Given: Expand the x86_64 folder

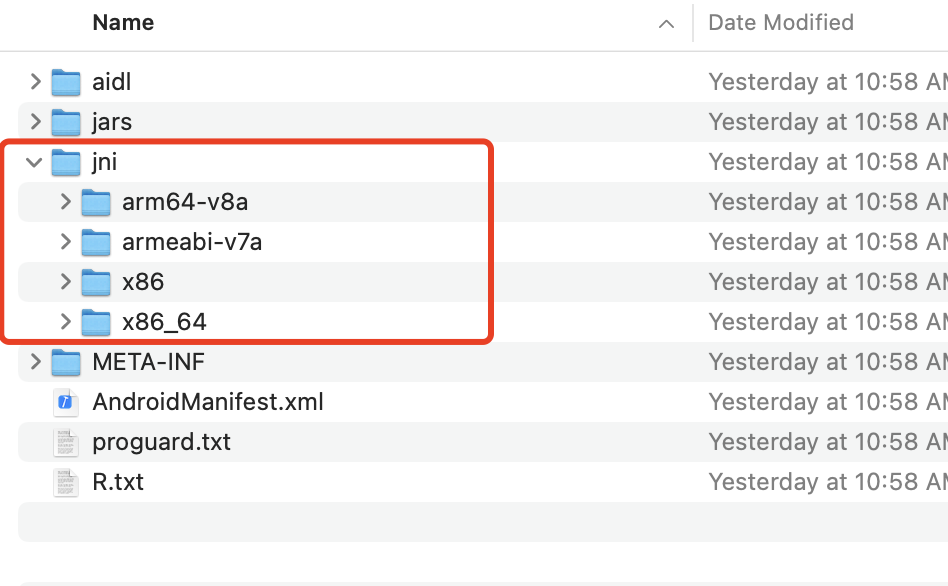Looking at the screenshot, I should pyautogui.click(x=64, y=321).
